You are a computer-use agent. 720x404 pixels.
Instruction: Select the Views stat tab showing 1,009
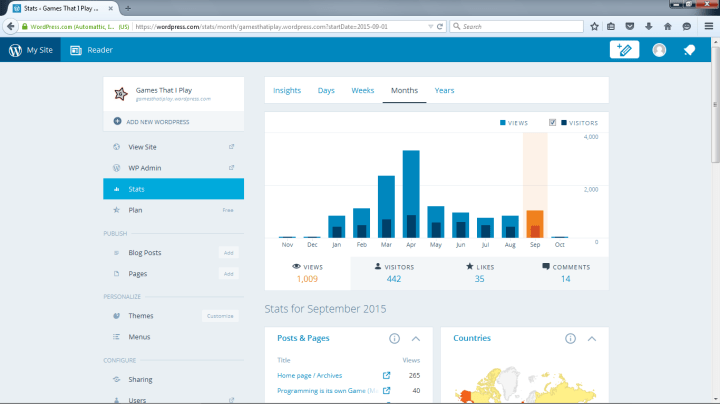tap(308, 273)
